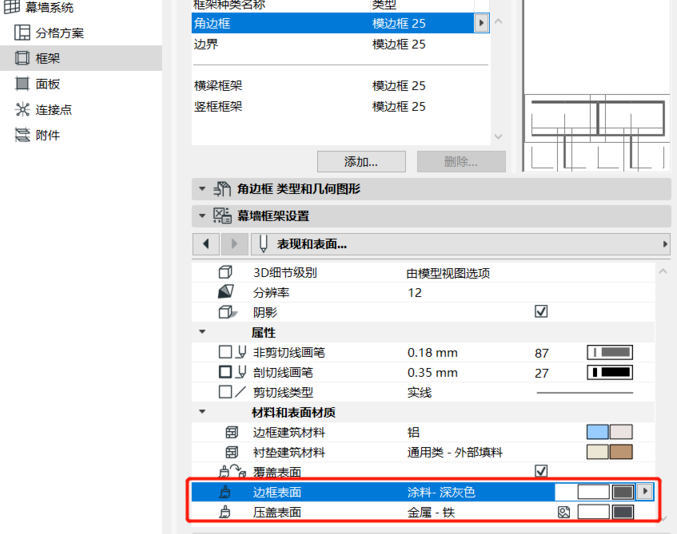
Task: Click the 角边框 类型和几何图形 panel icon
Action: tap(222, 189)
